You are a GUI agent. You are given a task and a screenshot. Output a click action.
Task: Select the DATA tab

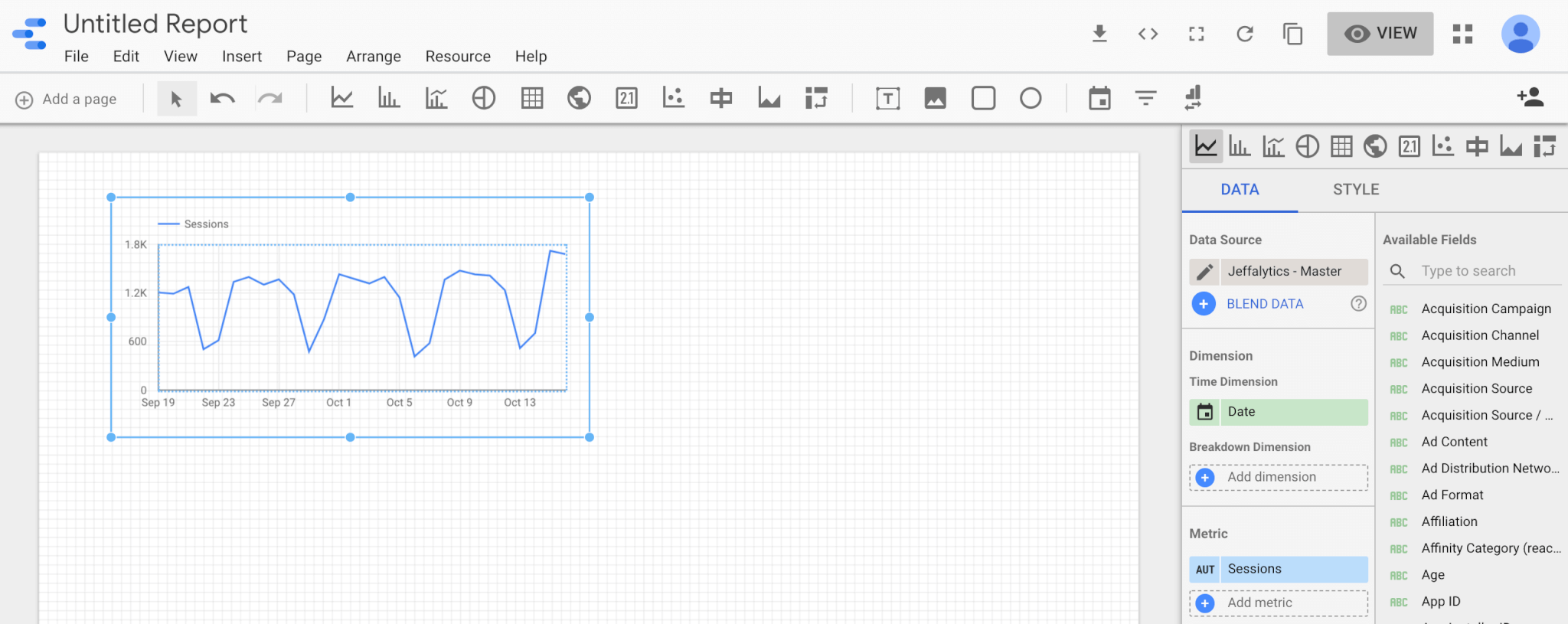coord(1240,190)
